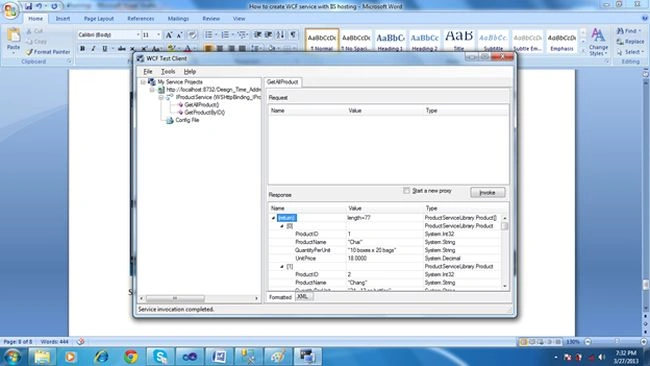Save the Word document from quick access toolbar

(28, 6)
